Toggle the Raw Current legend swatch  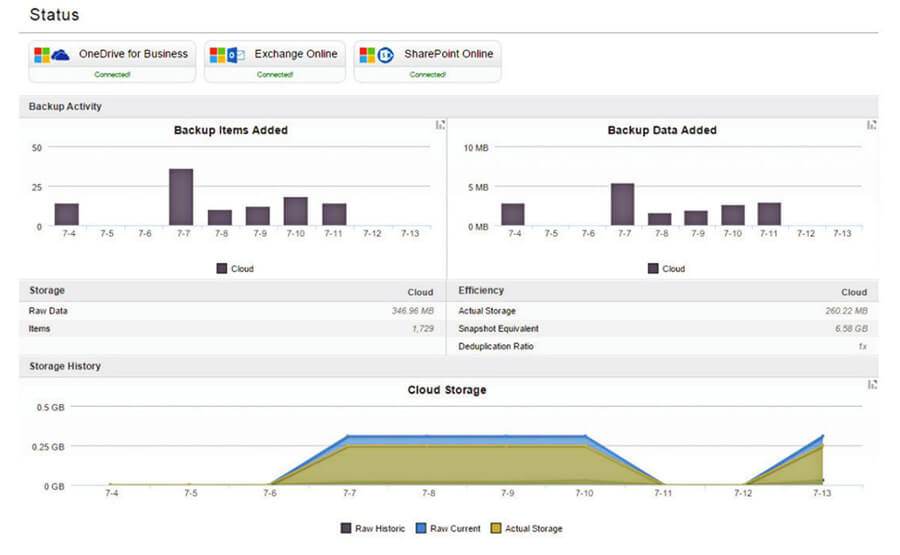(421, 528)
